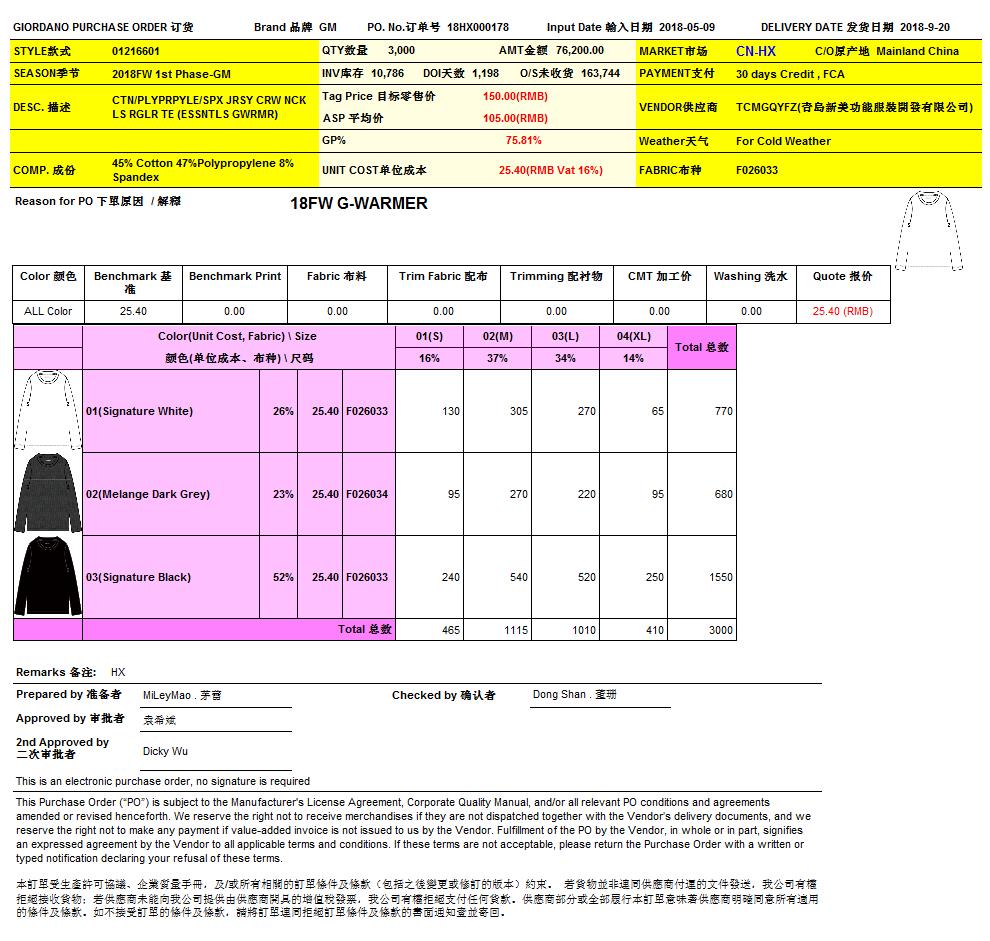Viewport: 990px width, 941px height.
Task: Select the 18FW G-WARMER title
Action: pyautogui.click(x=358, y=204)
